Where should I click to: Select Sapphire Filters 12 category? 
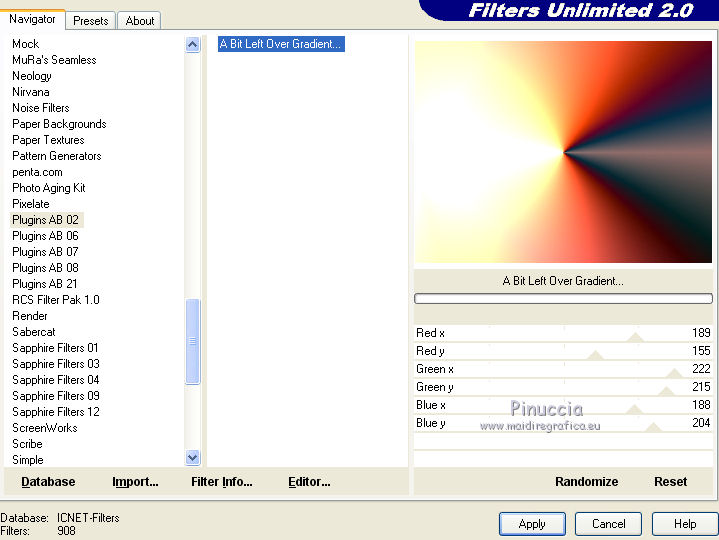point(55,412)
